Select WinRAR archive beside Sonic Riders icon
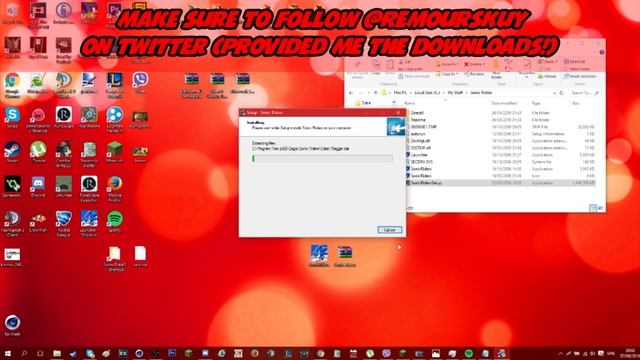Viewport: 640px width, 360px height. [x=344, y=256]
